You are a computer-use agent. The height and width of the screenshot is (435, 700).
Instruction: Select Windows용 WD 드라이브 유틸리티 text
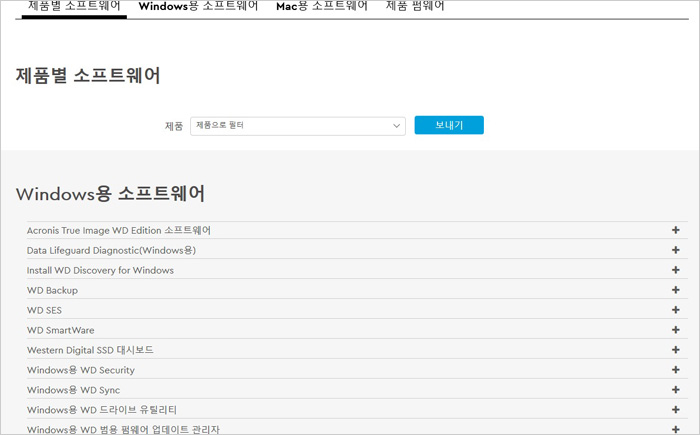tap(102, 410)
